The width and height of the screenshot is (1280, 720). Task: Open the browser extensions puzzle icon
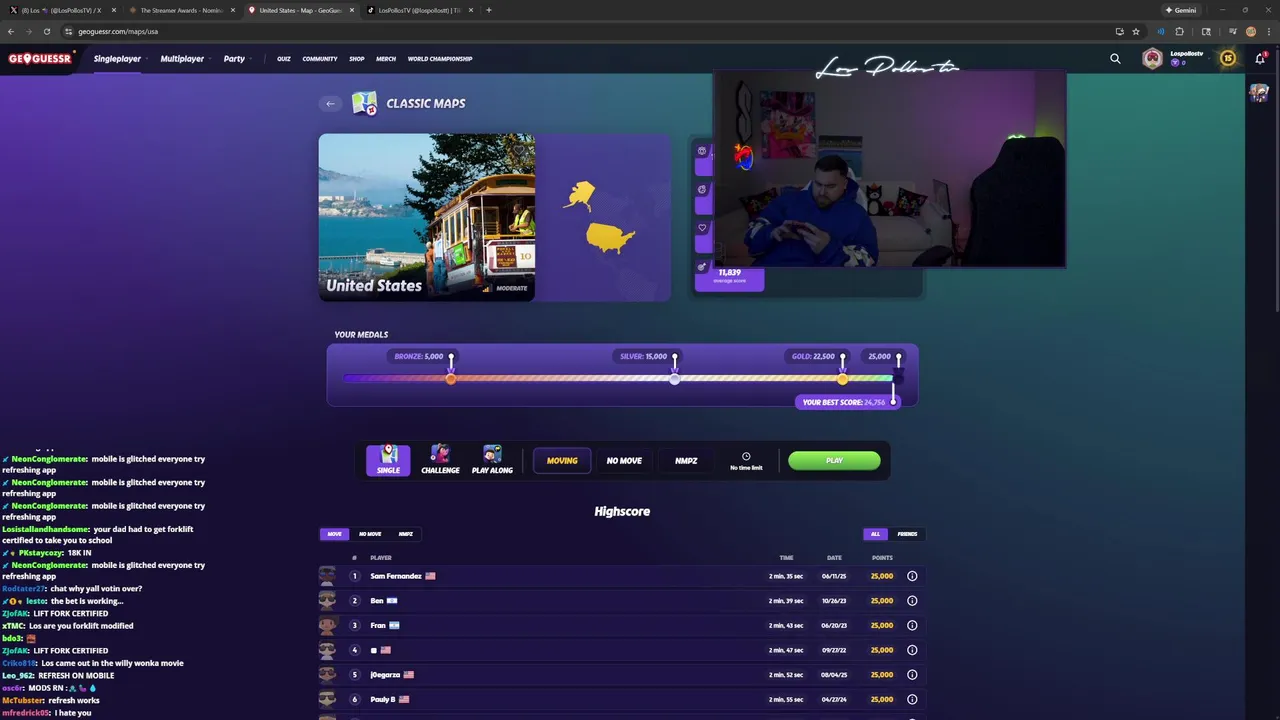[x=1179, y=31]
